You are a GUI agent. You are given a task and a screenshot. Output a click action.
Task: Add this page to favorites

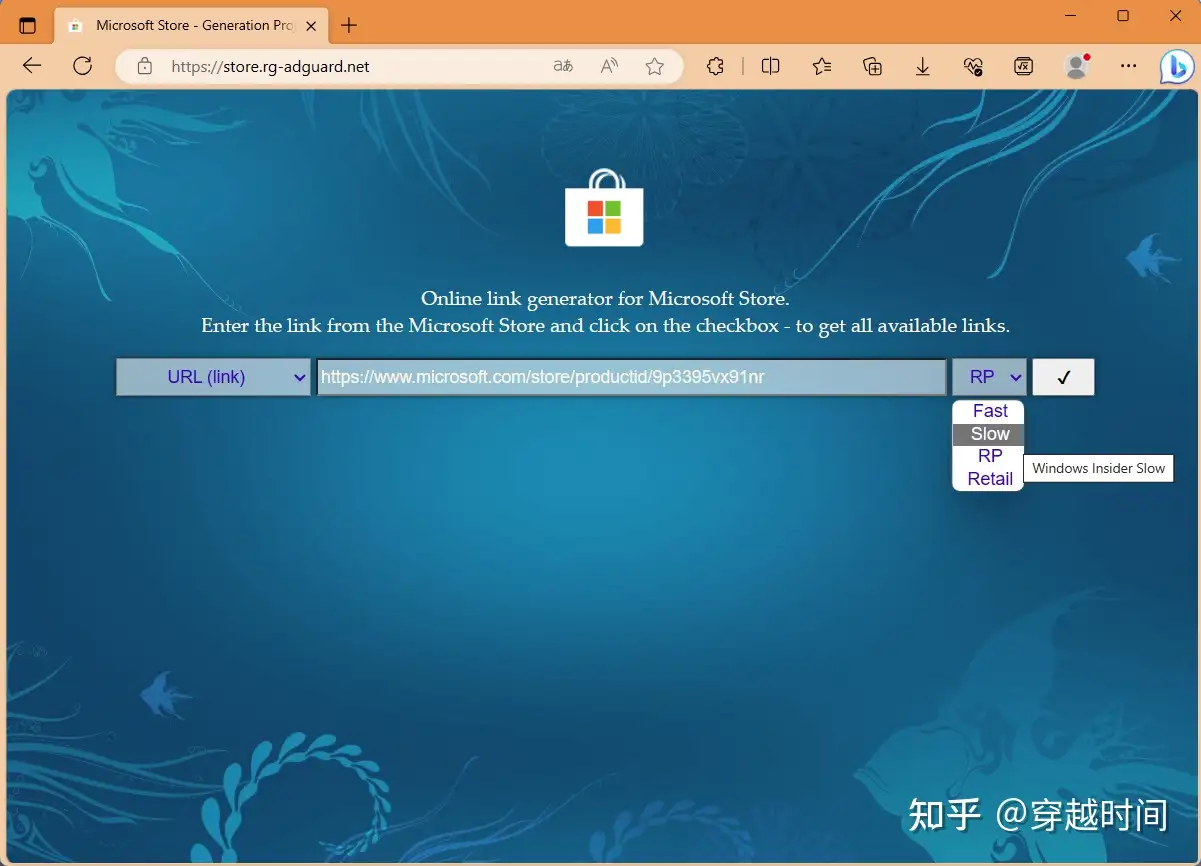654,67
